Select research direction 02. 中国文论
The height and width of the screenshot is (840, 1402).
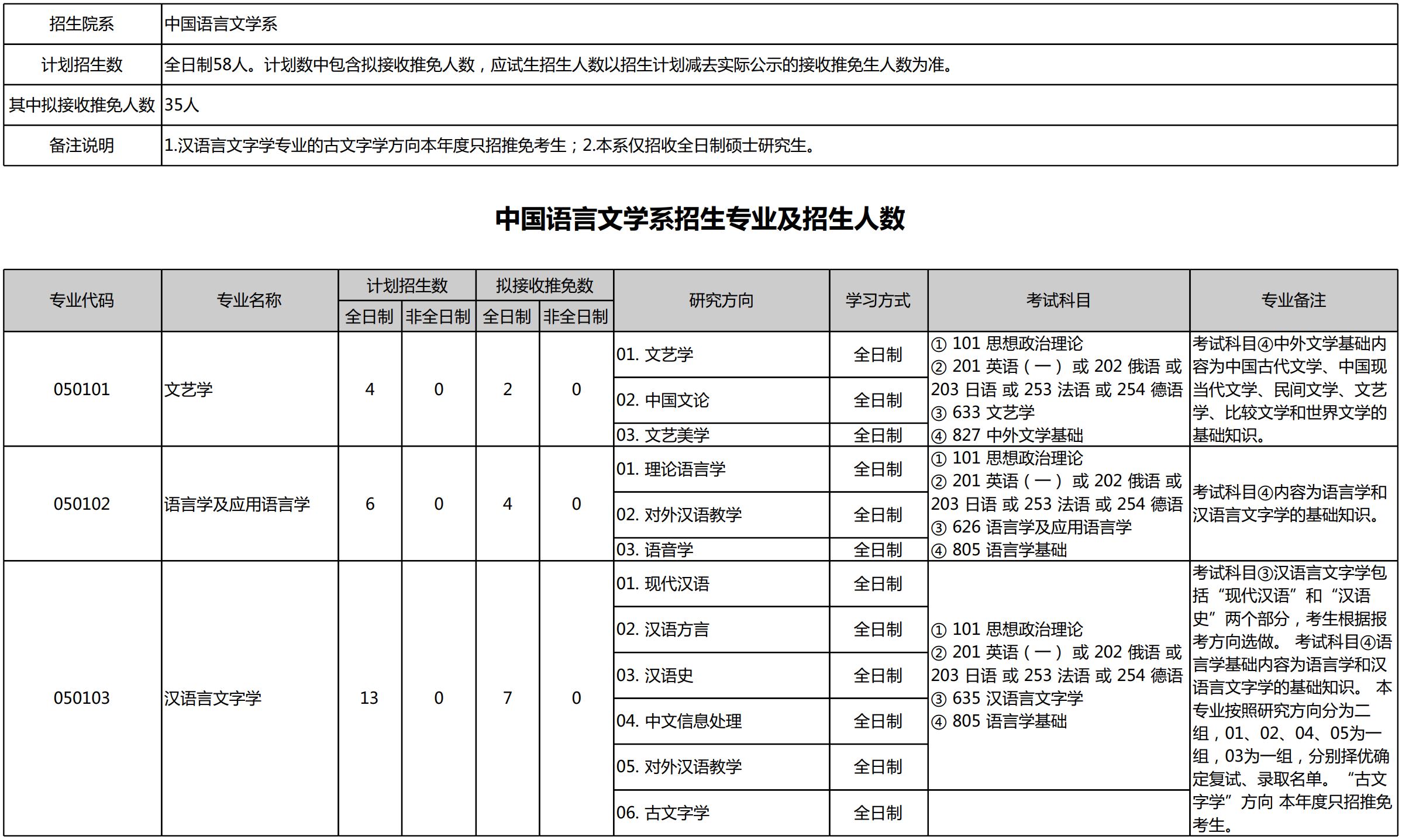tap(662, 400)
